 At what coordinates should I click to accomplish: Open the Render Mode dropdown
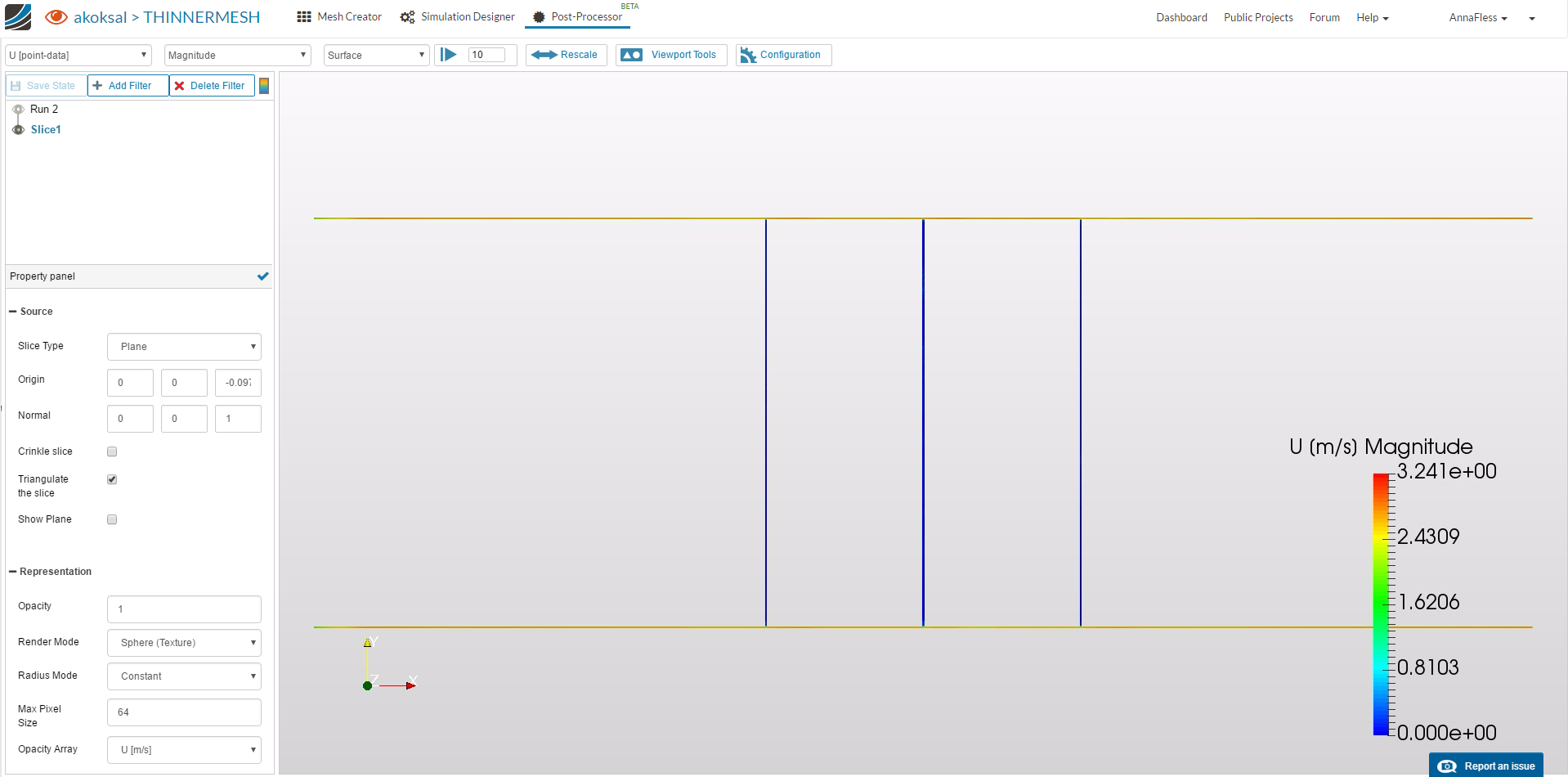tap(184, 643)
